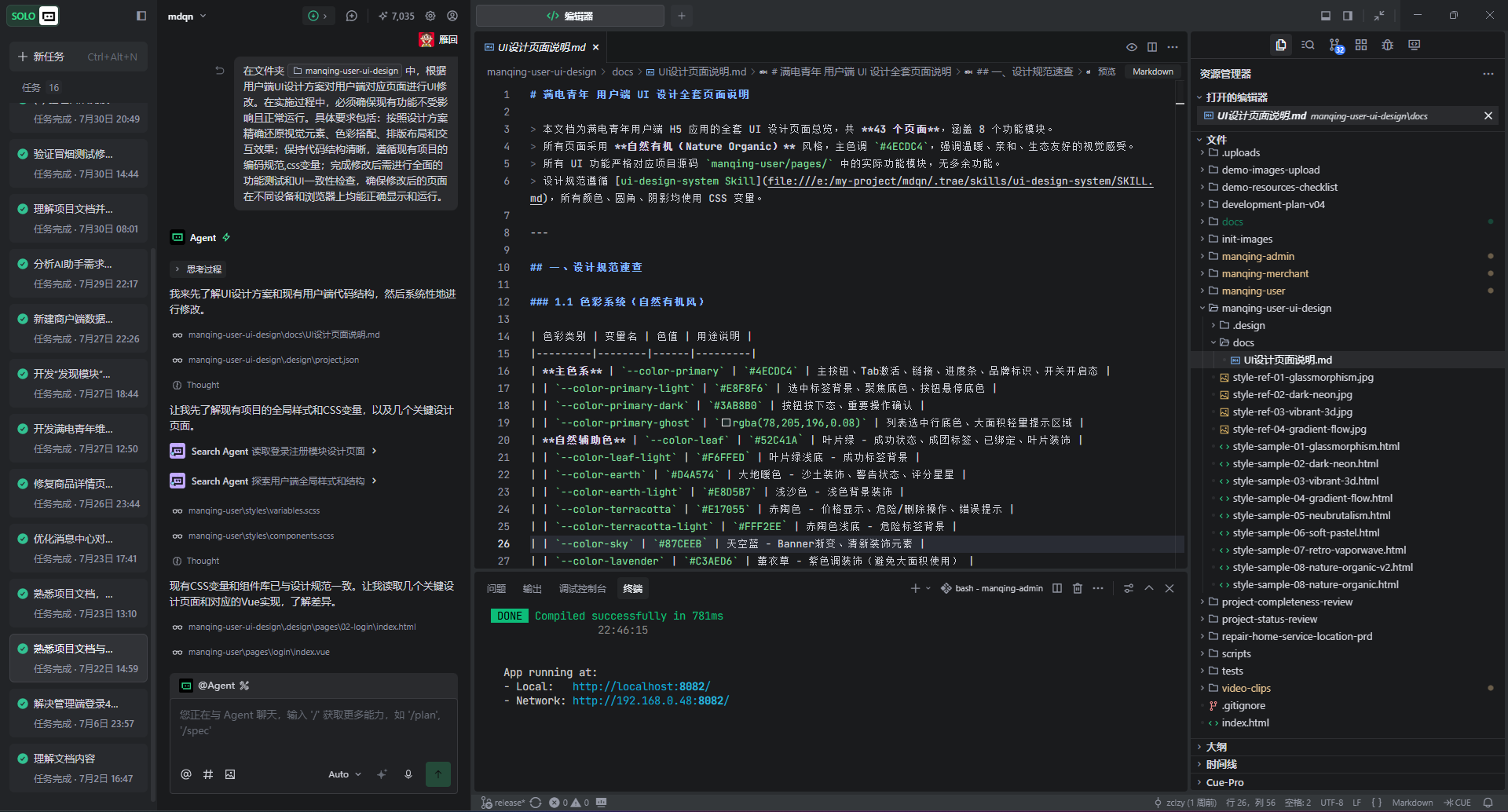Open the user account icon in header
The image size is (1508, 812).
coord(452,16)
